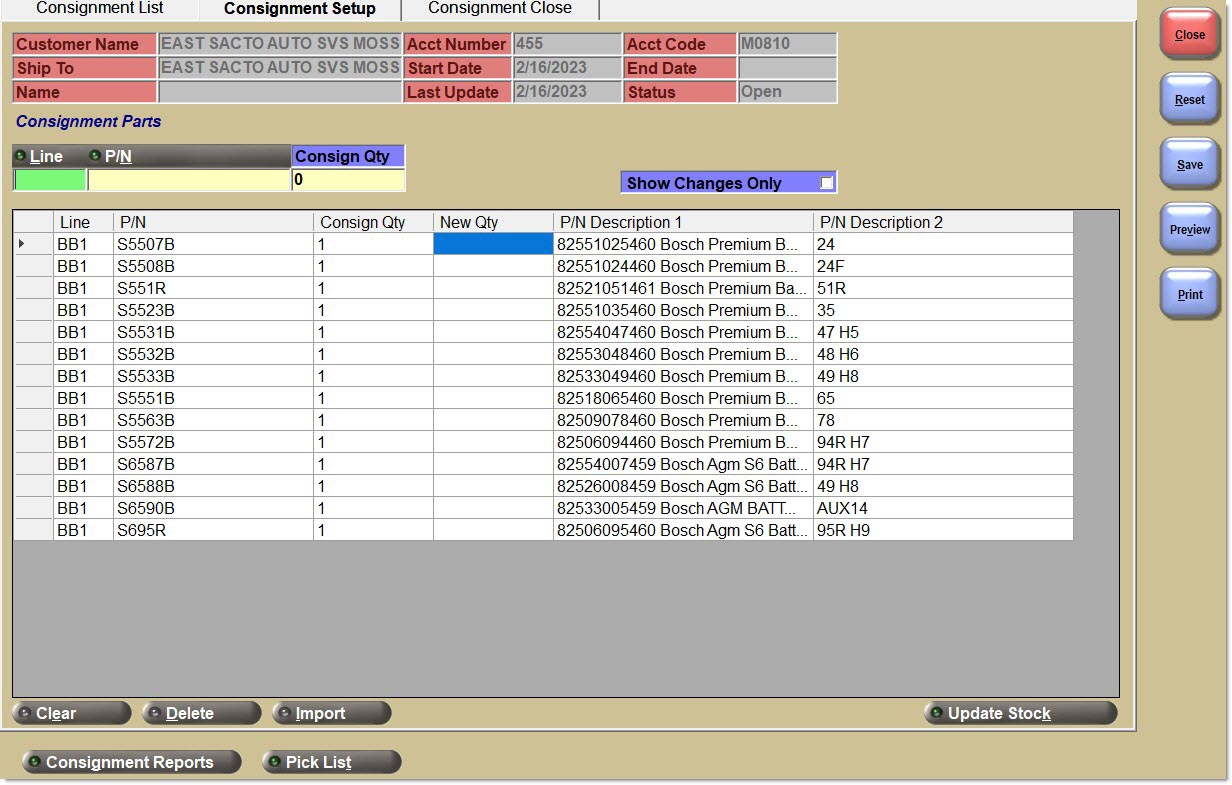Open the Consignment Close tab
This screenshot has width=1232, height=785.
pyautogui.click(x=500, y=9)
